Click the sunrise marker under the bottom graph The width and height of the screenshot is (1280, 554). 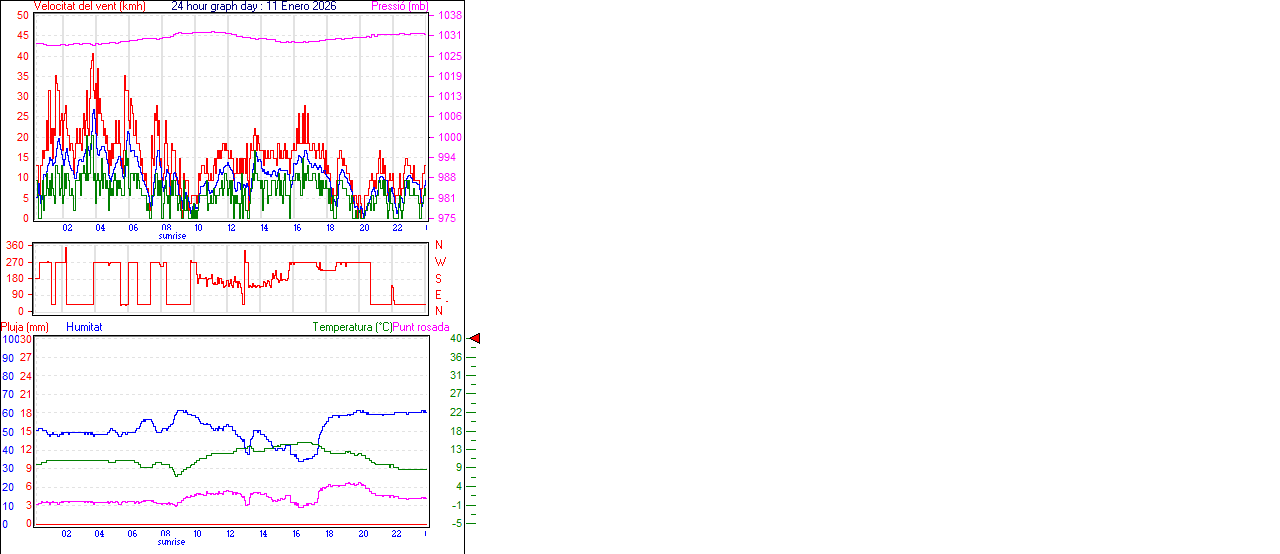[171, 542]
